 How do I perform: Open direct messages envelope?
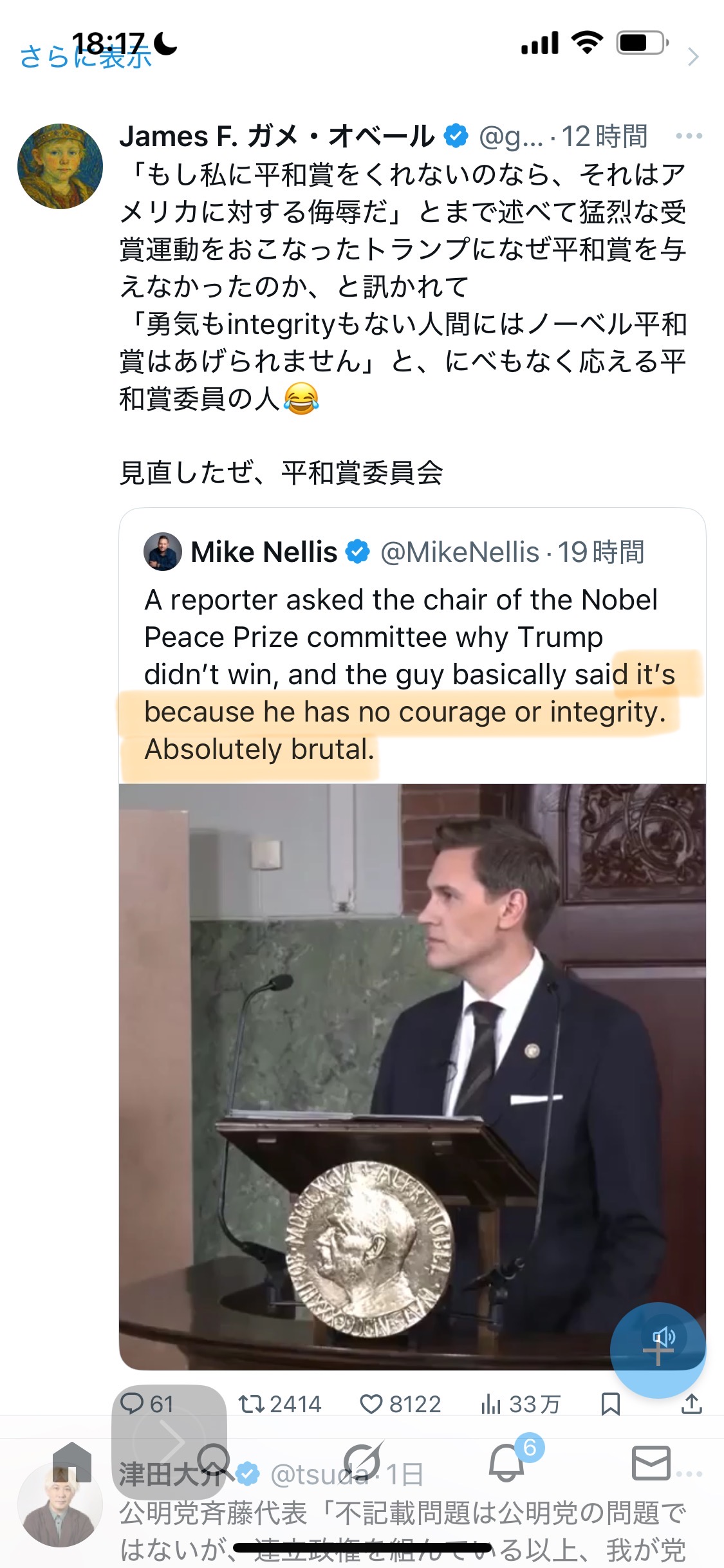651,1462
